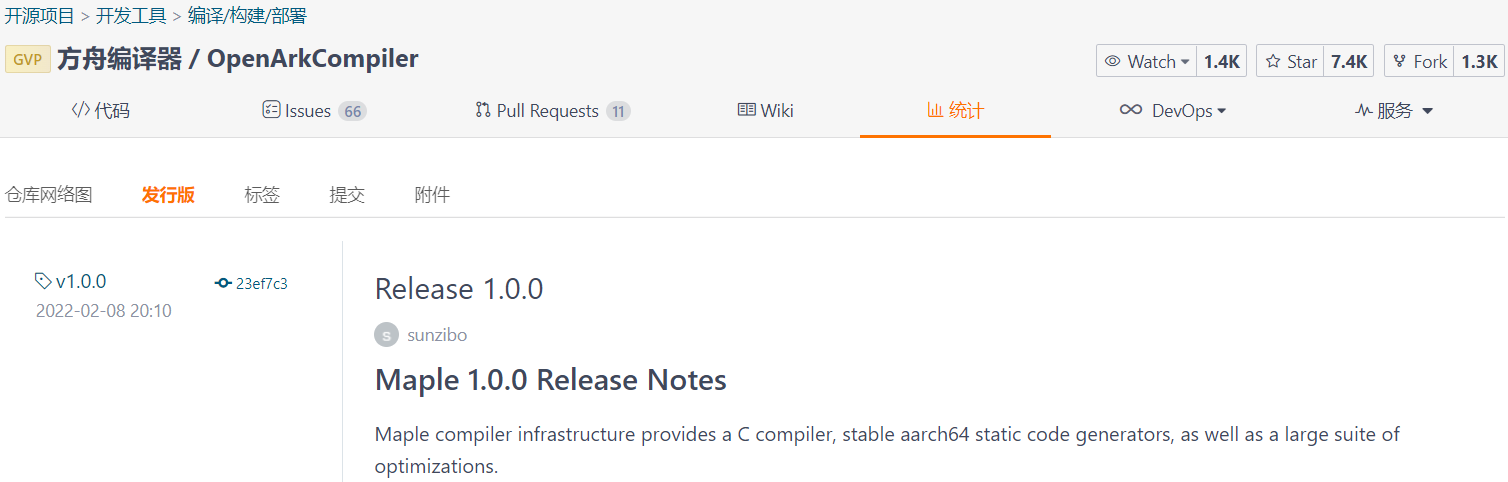
Task: Click the Fork icon button
Action: [1400, 62]
